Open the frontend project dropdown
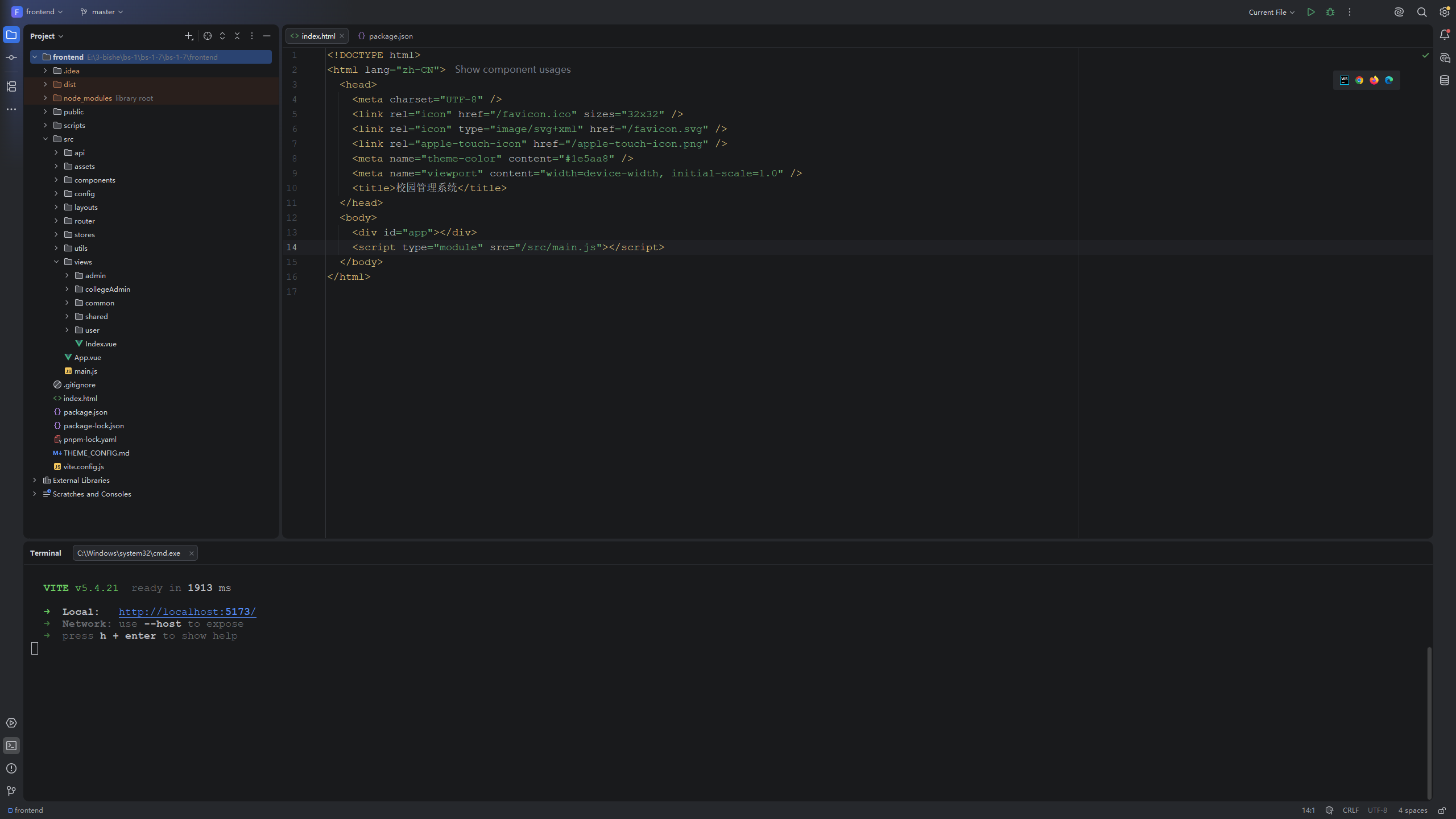The image size is (1456, 819). 38,12
